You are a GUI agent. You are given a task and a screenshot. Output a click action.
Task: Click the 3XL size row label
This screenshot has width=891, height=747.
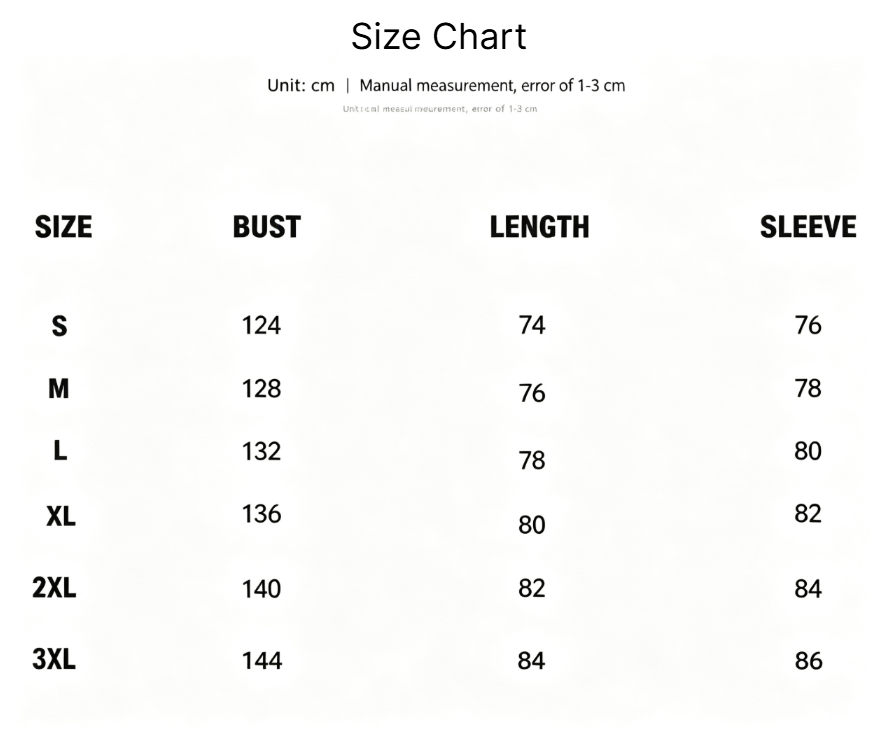54,660
